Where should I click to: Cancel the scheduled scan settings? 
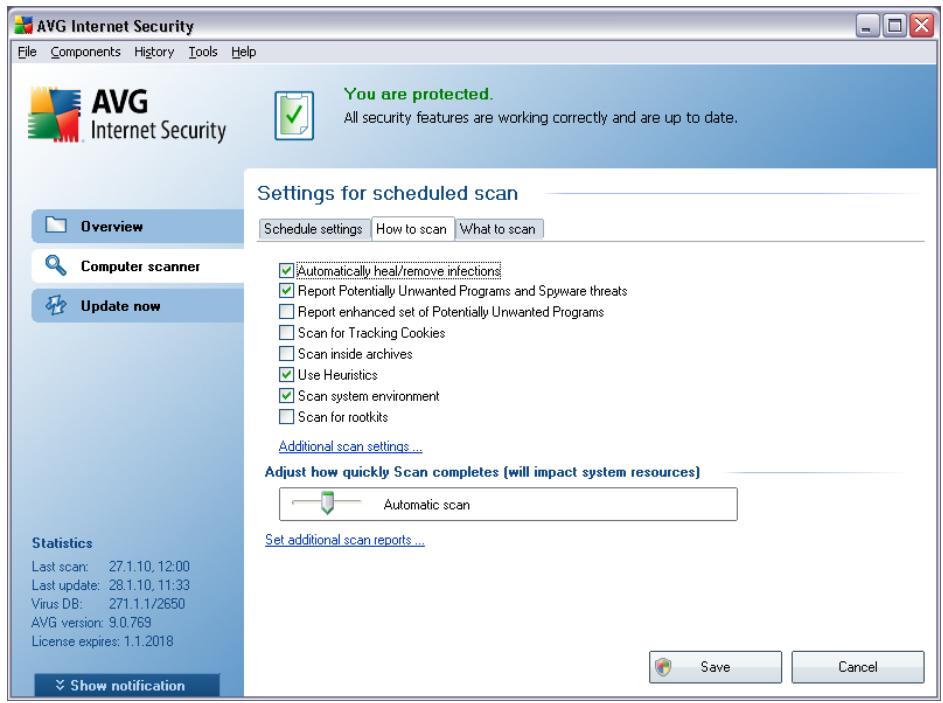click(x=858, y=666)
